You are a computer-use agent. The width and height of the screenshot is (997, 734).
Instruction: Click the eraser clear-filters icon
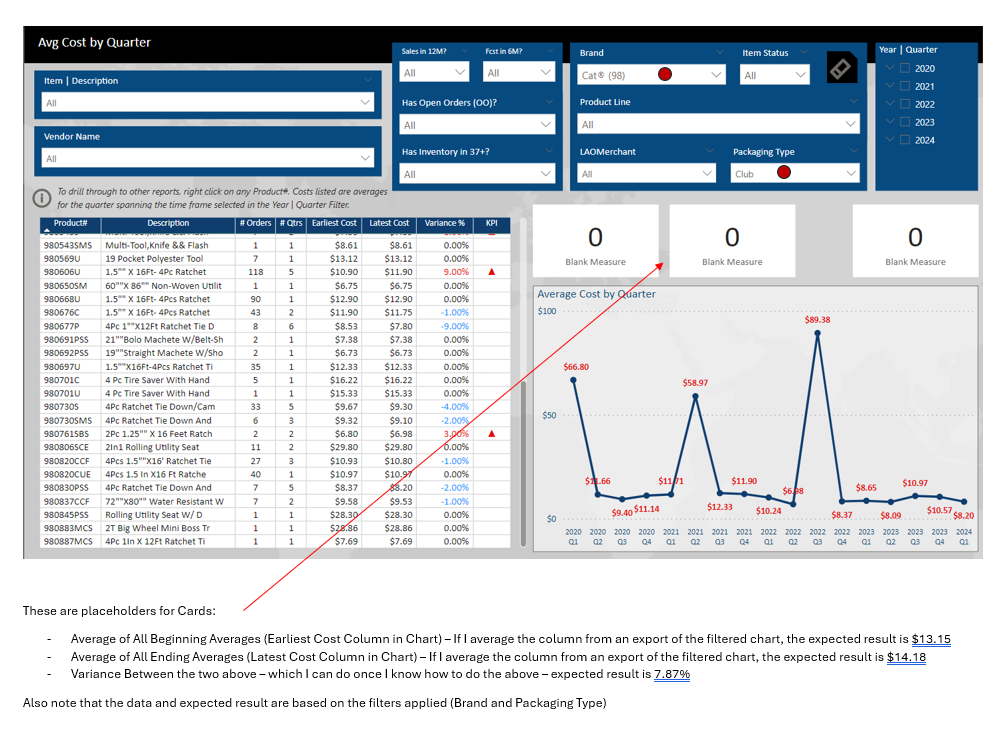(842, 67)
